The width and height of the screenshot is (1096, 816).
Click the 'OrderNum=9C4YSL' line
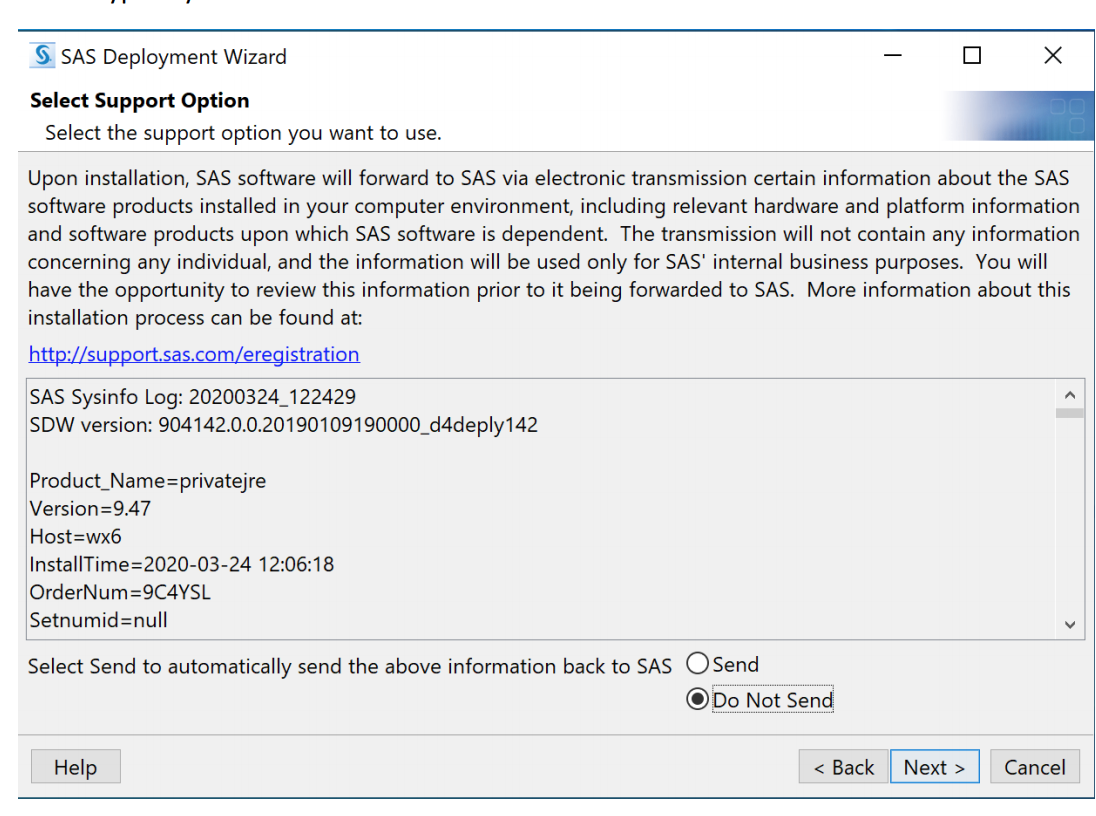click(120, 592)
